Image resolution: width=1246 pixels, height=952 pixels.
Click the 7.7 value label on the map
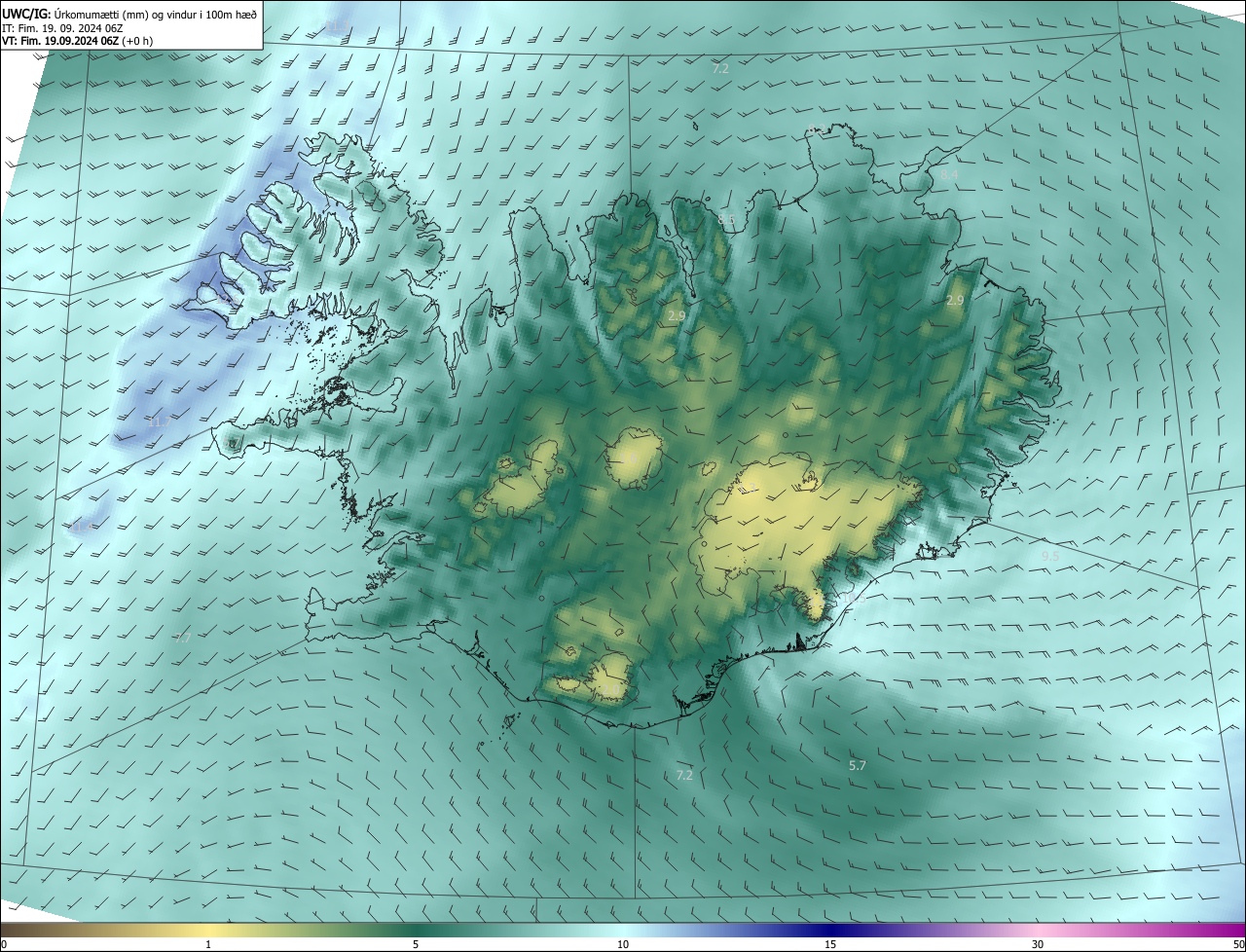click(182, 639)
